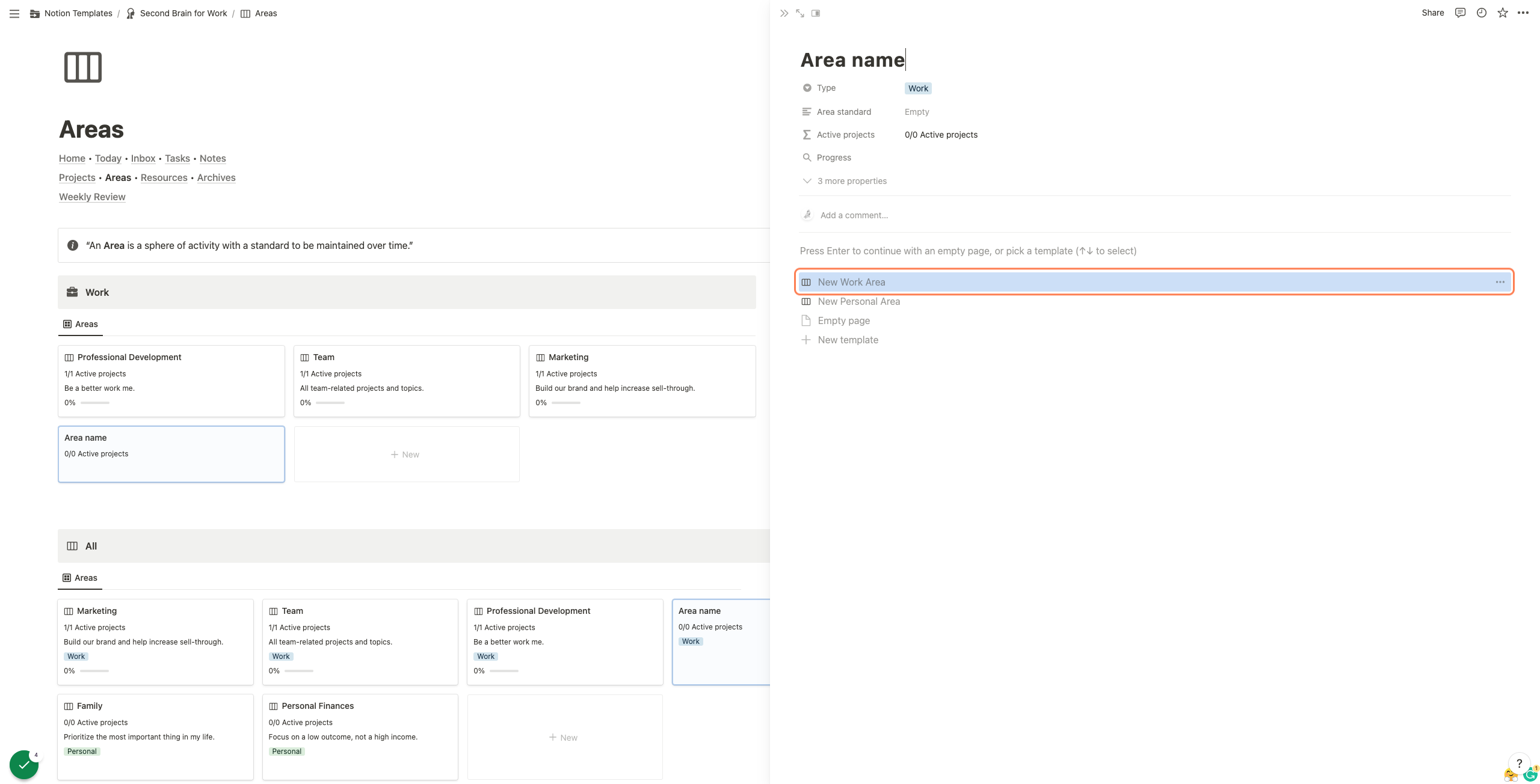Open the Type property Work tag

click(918, 88)
